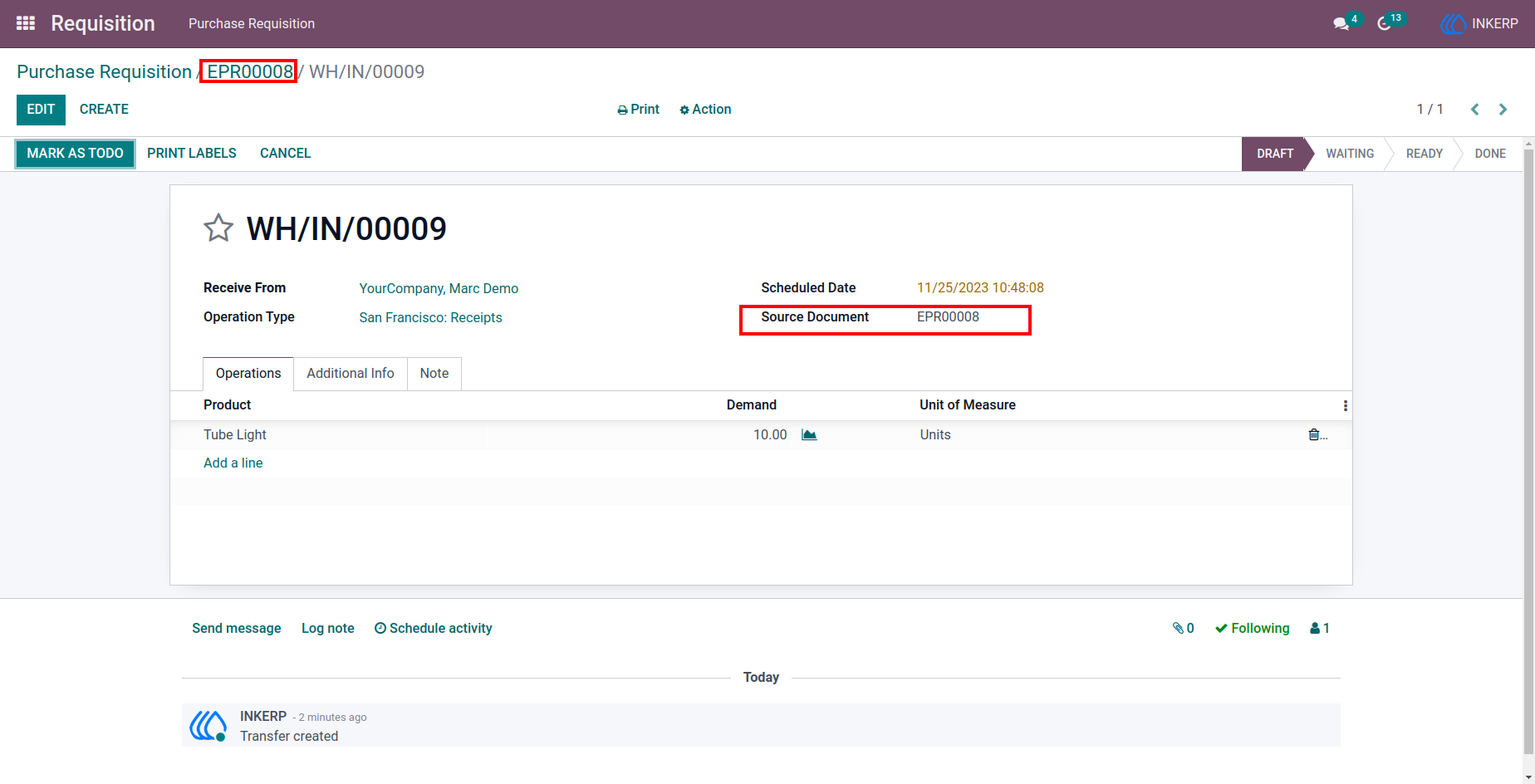1535x784 pixels.
Task: Show followers list person icon
Action: 1320,628
